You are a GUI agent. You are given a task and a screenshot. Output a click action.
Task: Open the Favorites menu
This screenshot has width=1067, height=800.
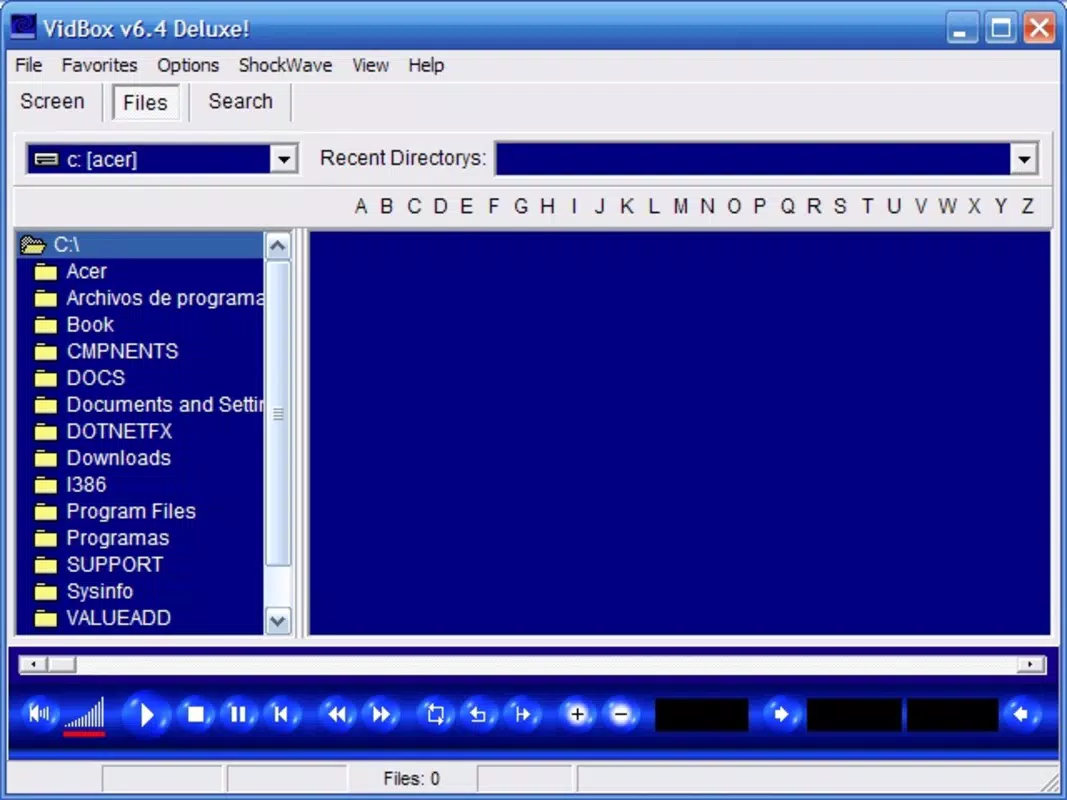click(99, 65)
